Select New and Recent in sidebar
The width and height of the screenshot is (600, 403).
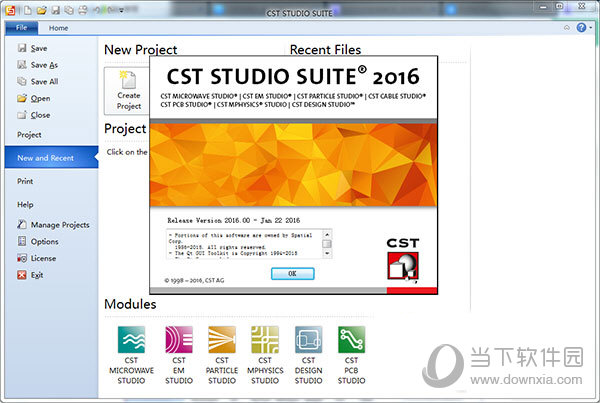point(51,157)
